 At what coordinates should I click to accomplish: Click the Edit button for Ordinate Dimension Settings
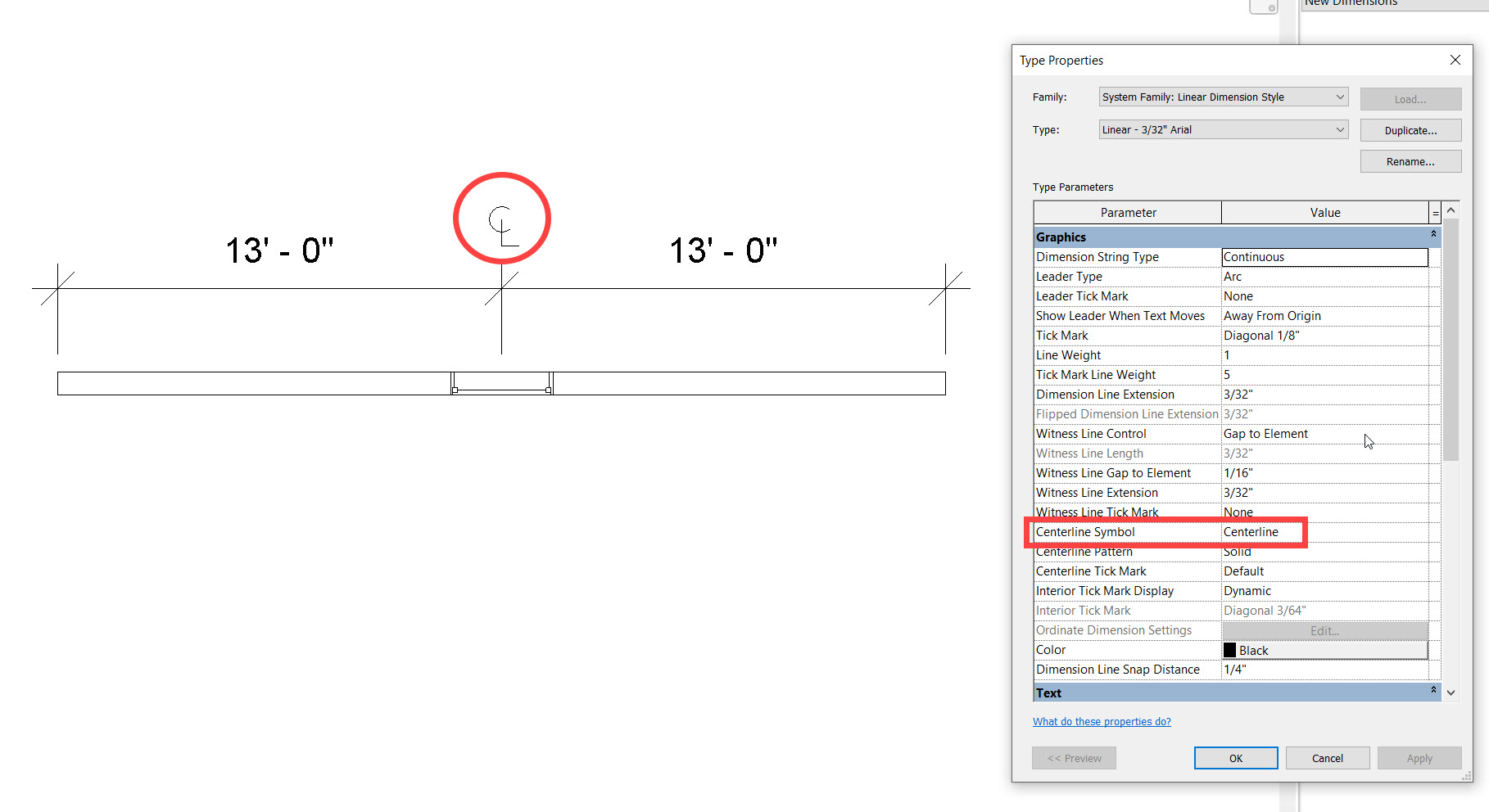point(1324,630)
